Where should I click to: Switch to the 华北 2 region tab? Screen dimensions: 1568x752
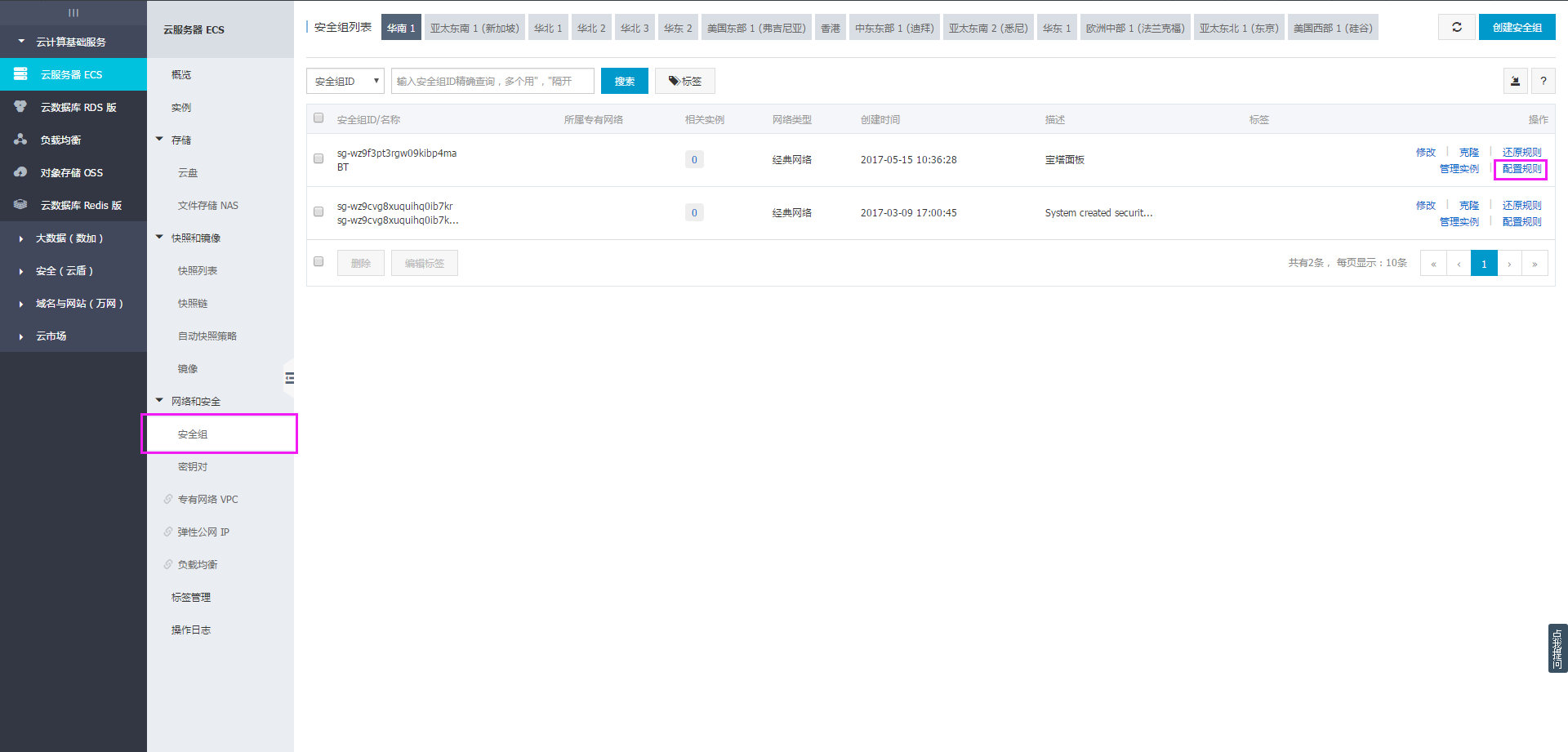(590, 28)
